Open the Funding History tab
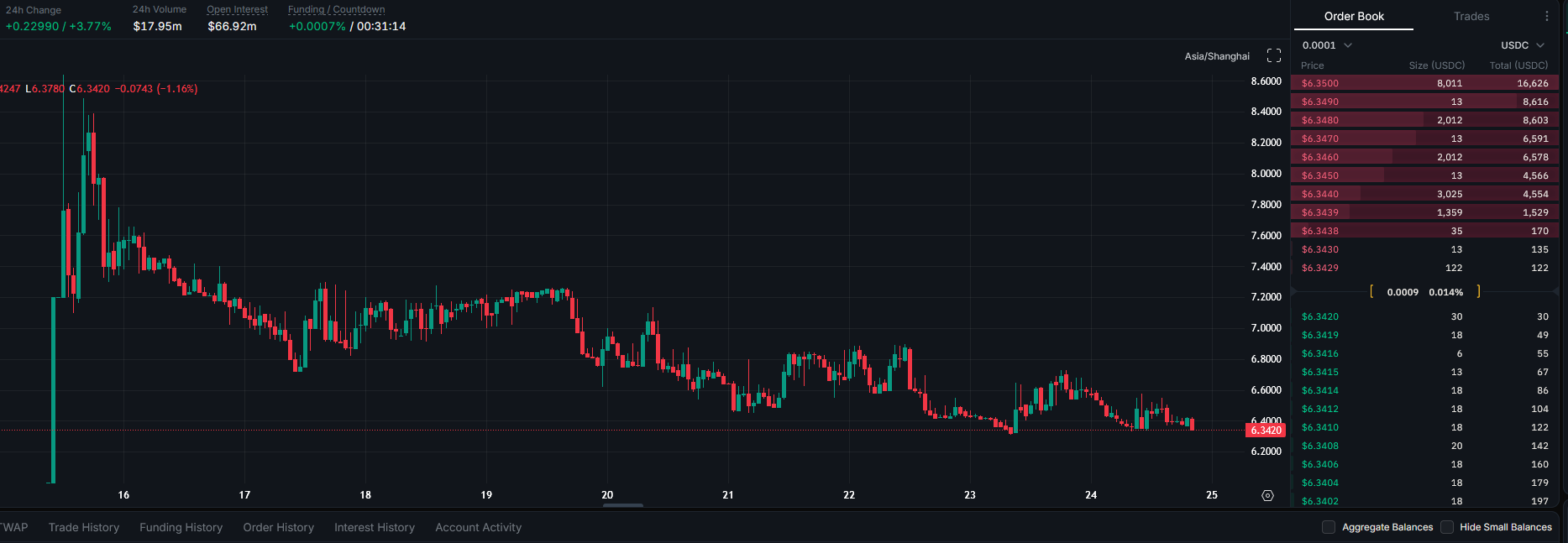This screenshot has width=1568, height=543. point(181,527)
